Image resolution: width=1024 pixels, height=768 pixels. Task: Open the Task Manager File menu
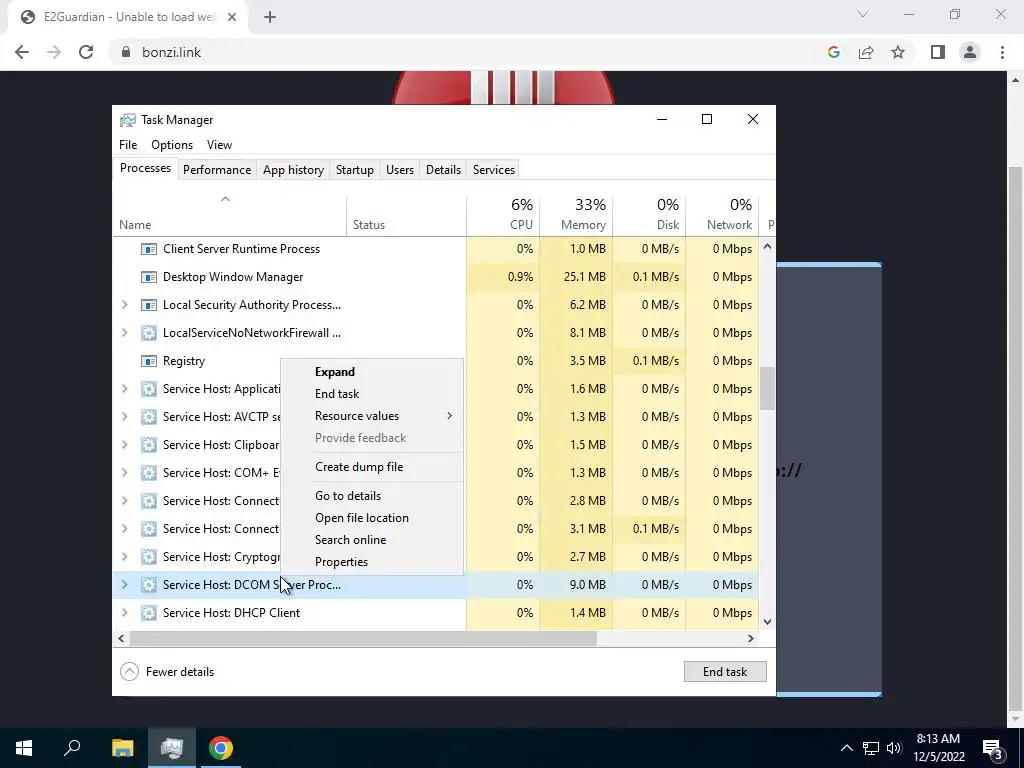(x=128, y=145)
